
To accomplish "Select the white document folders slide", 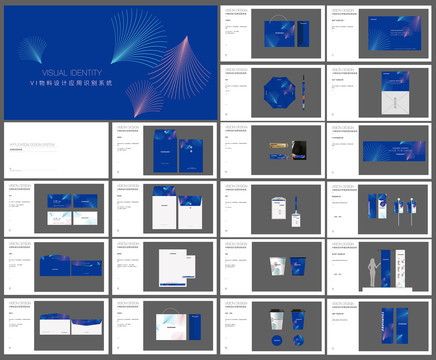I will 164,209.
